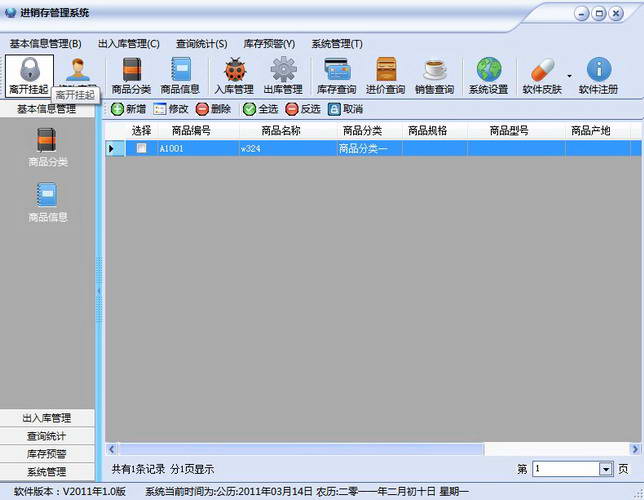Collapse the left panel via splitter handle
This screenshot has width=644, height=500.
pyautogui.click(x=99, y=291)
